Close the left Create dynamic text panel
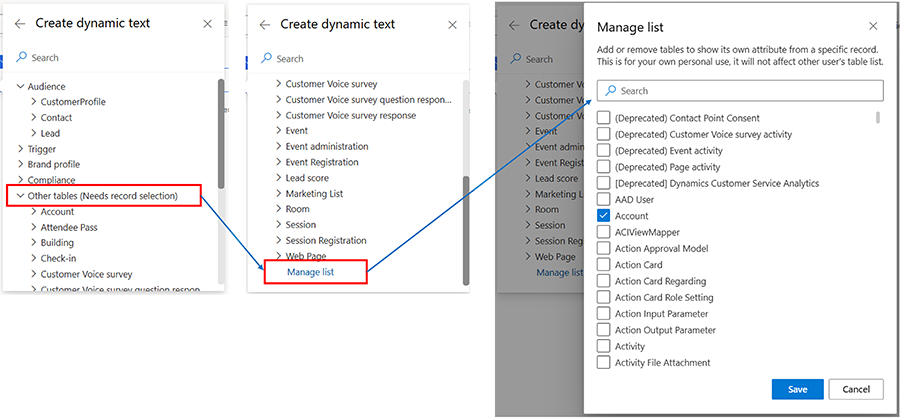This screenshot has height=418, width=900. pyautogui.click(x=207, y=24)
